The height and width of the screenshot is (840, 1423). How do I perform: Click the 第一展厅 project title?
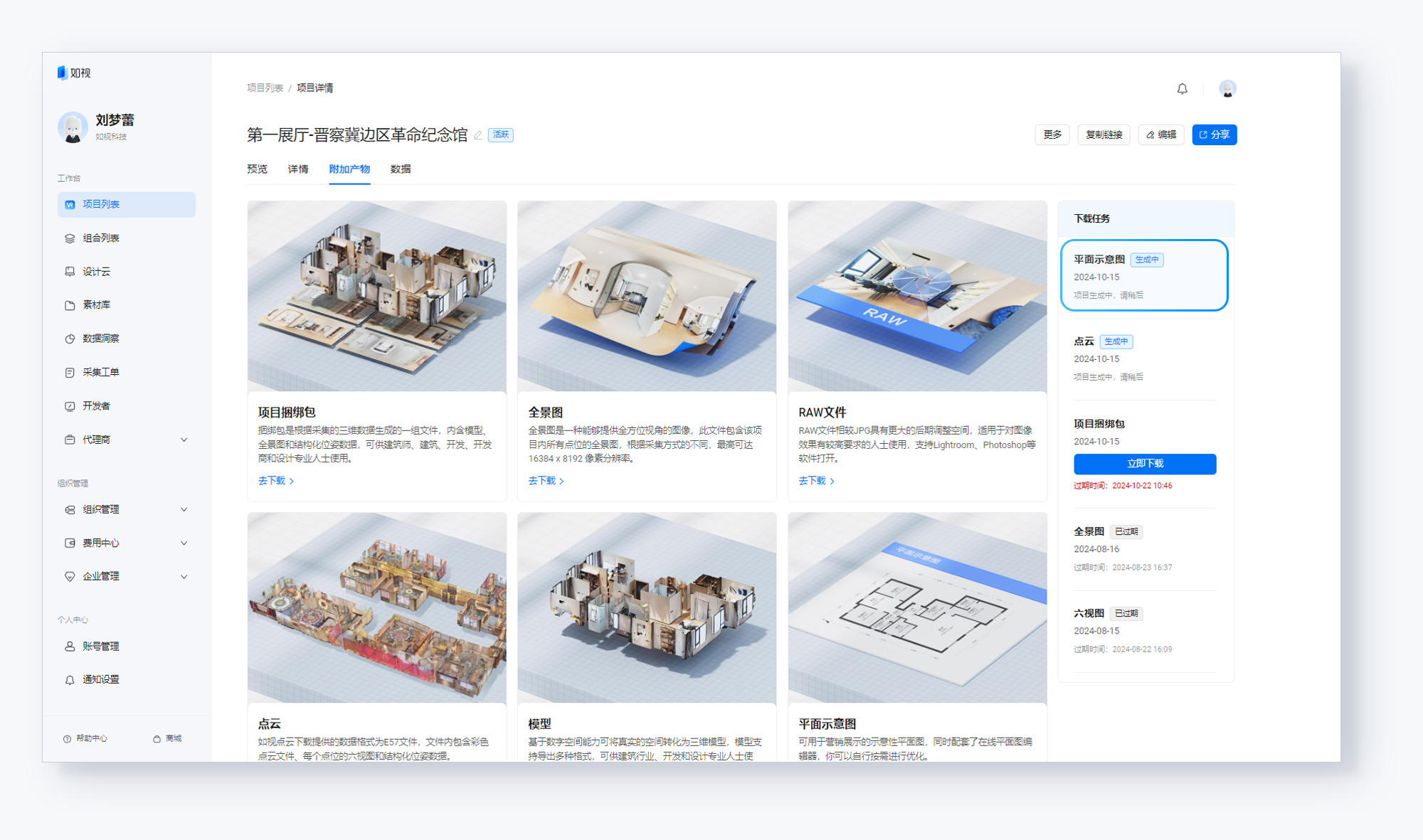pyautogui.click(x=357, y=134)
